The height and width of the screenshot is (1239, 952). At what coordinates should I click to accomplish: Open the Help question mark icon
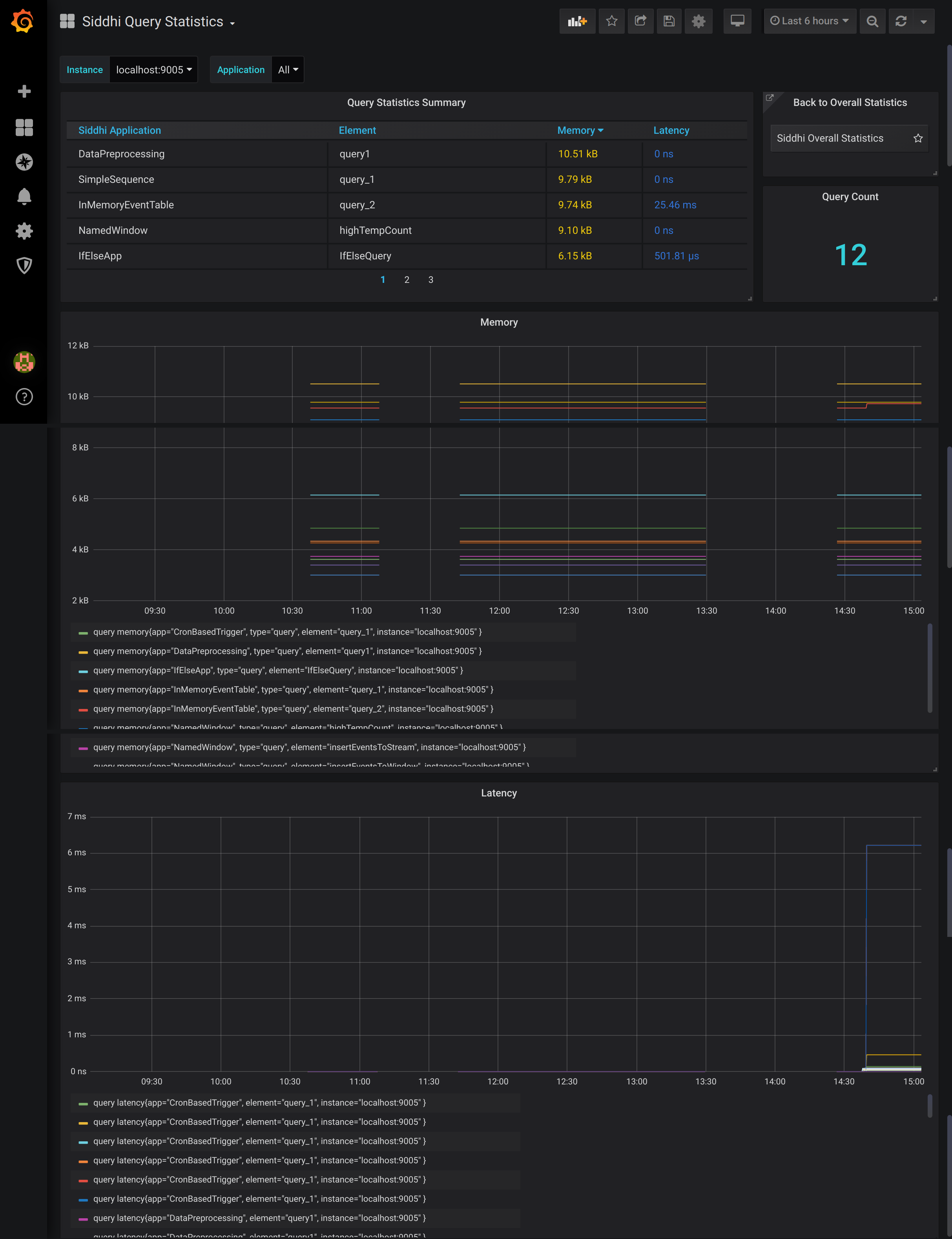click(24, 397)
